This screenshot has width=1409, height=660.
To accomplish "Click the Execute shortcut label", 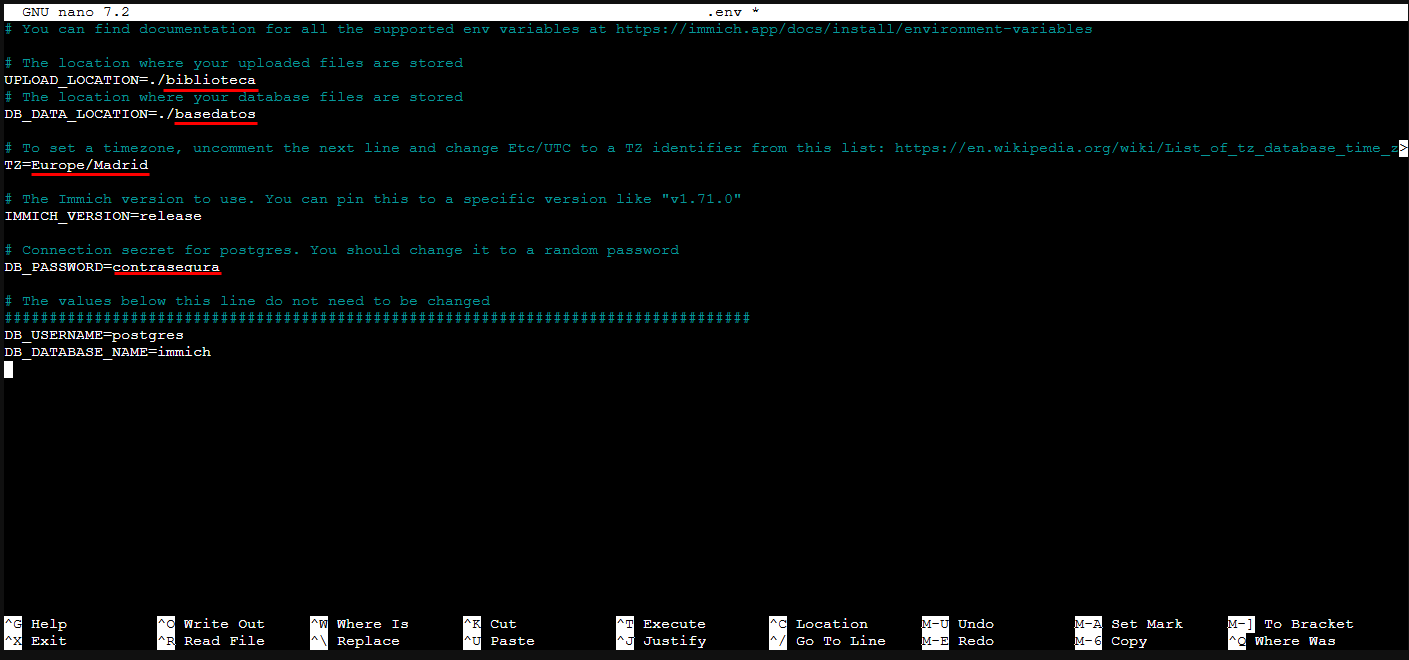I will click(x=674, y=624).
